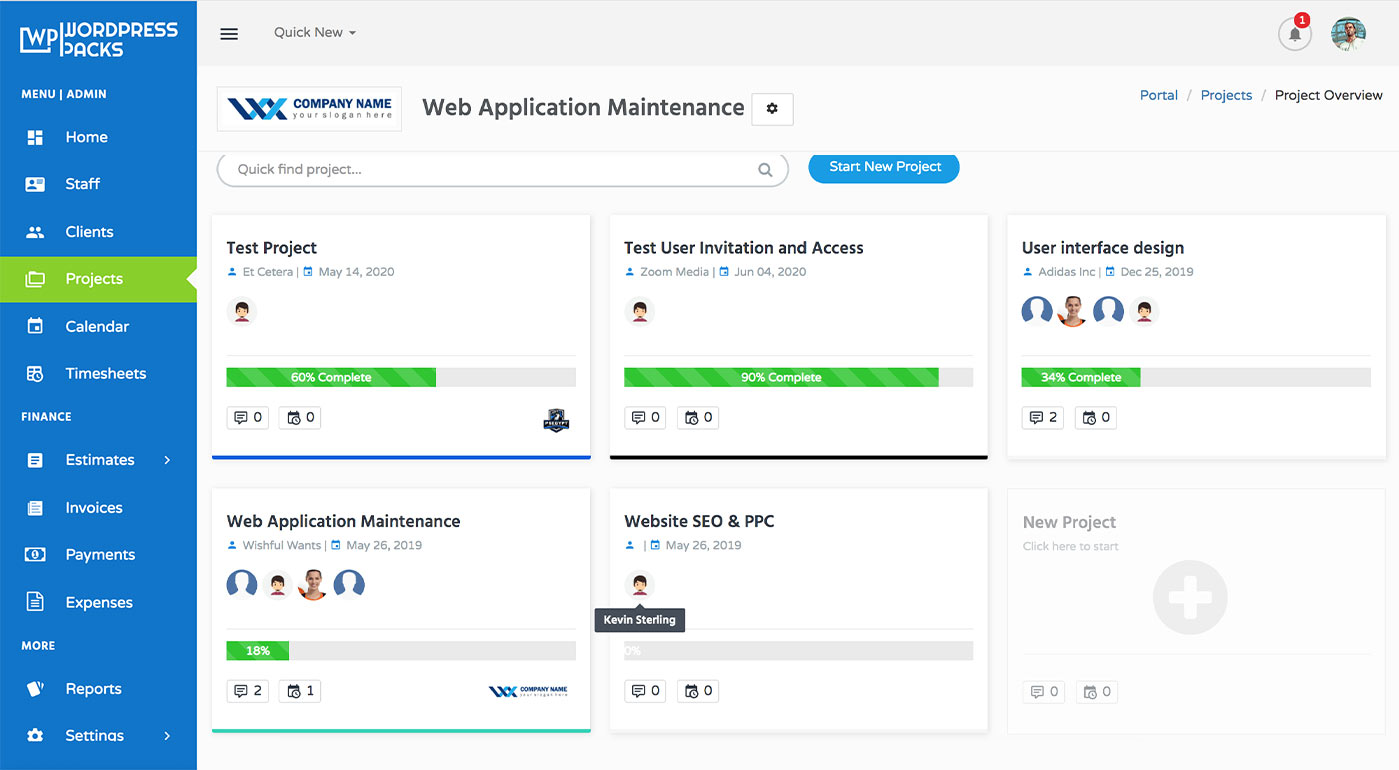1399x770 pixels.
Task: Open comments on User interface design card
Action: click(1042, 417)
